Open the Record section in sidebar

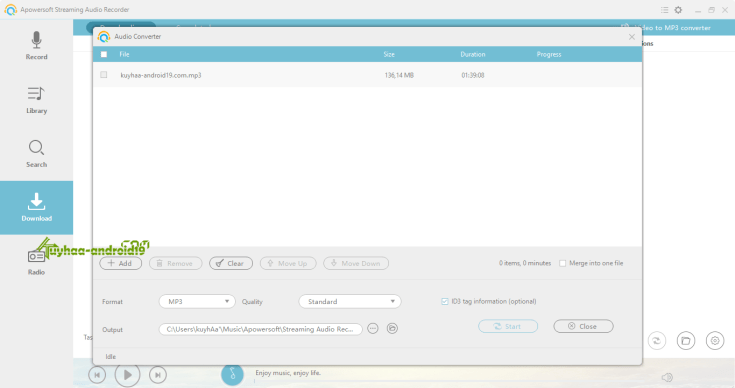pos(36,45)
